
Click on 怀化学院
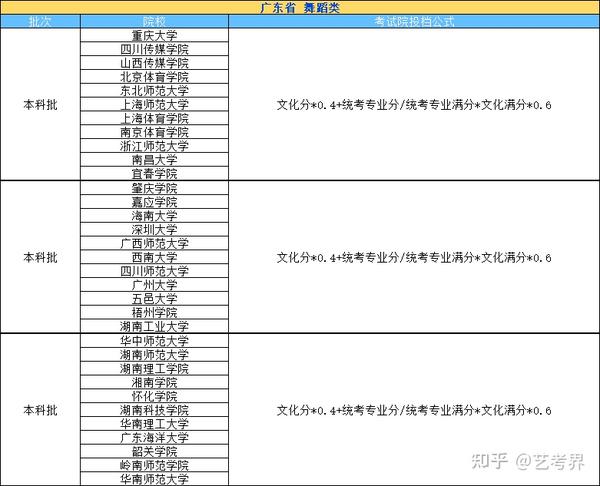[154, 396]
